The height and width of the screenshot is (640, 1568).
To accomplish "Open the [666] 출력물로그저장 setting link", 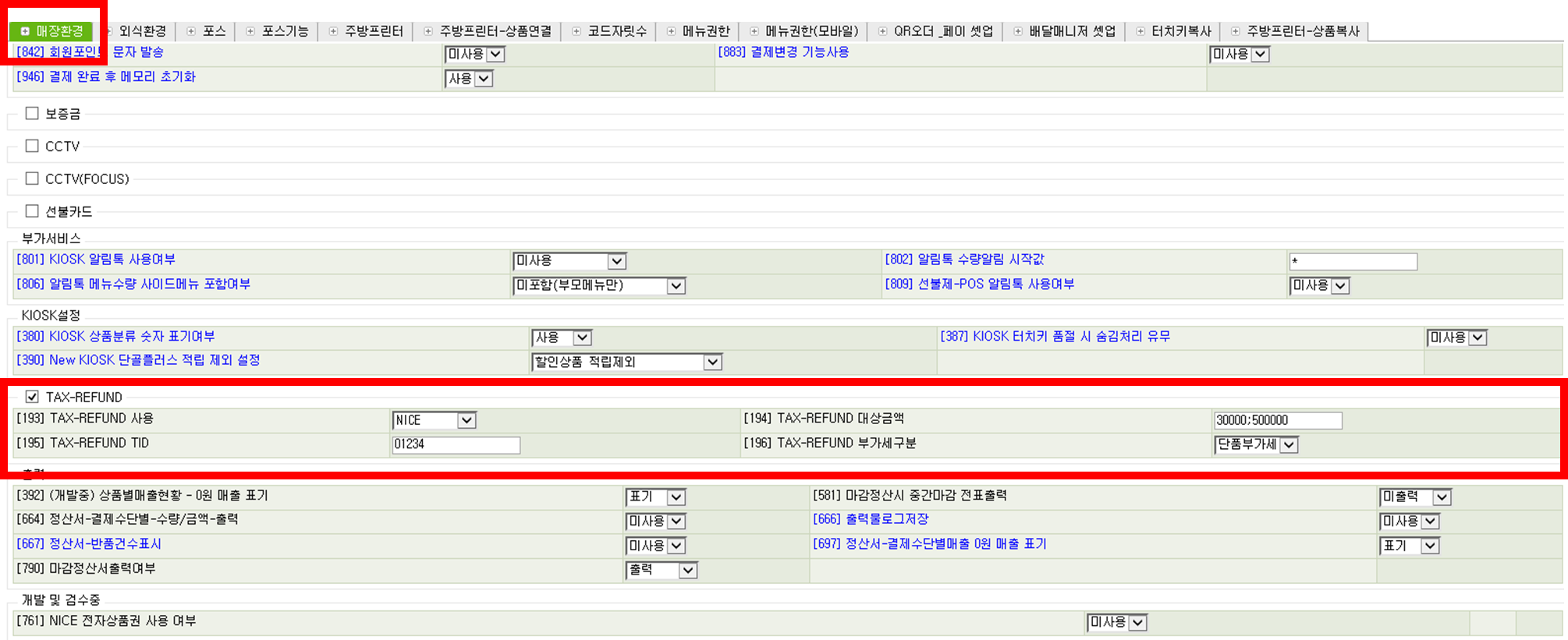I will pyautogui.click(x=871, y=519).
